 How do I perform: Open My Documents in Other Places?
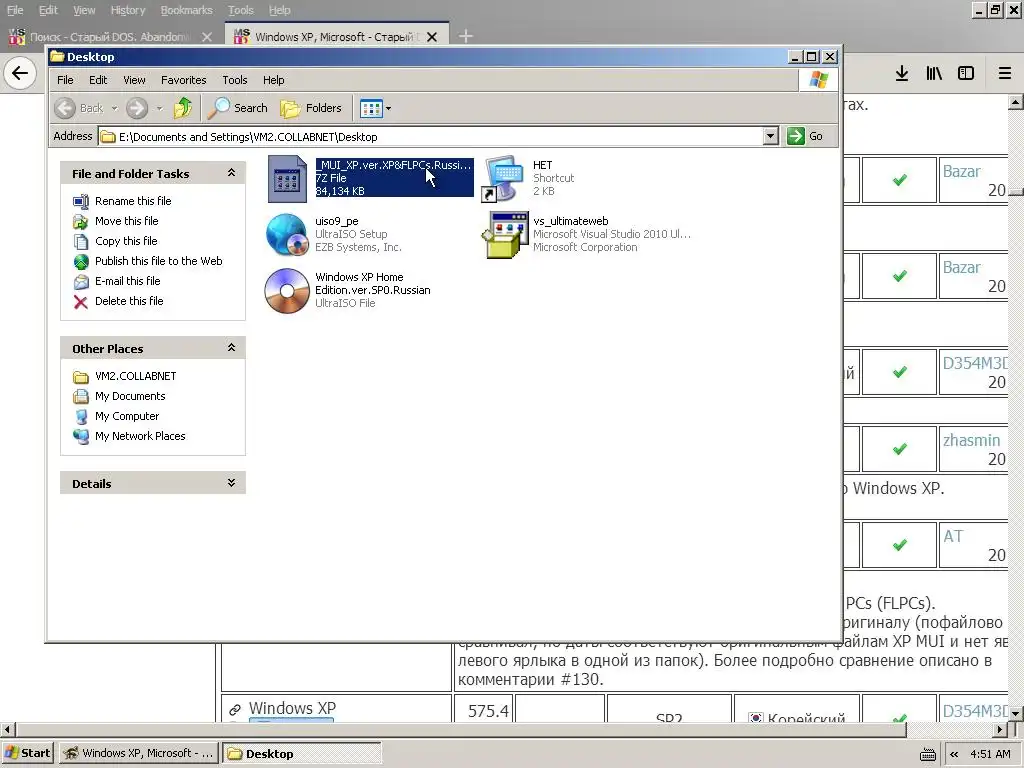[130, 396]
